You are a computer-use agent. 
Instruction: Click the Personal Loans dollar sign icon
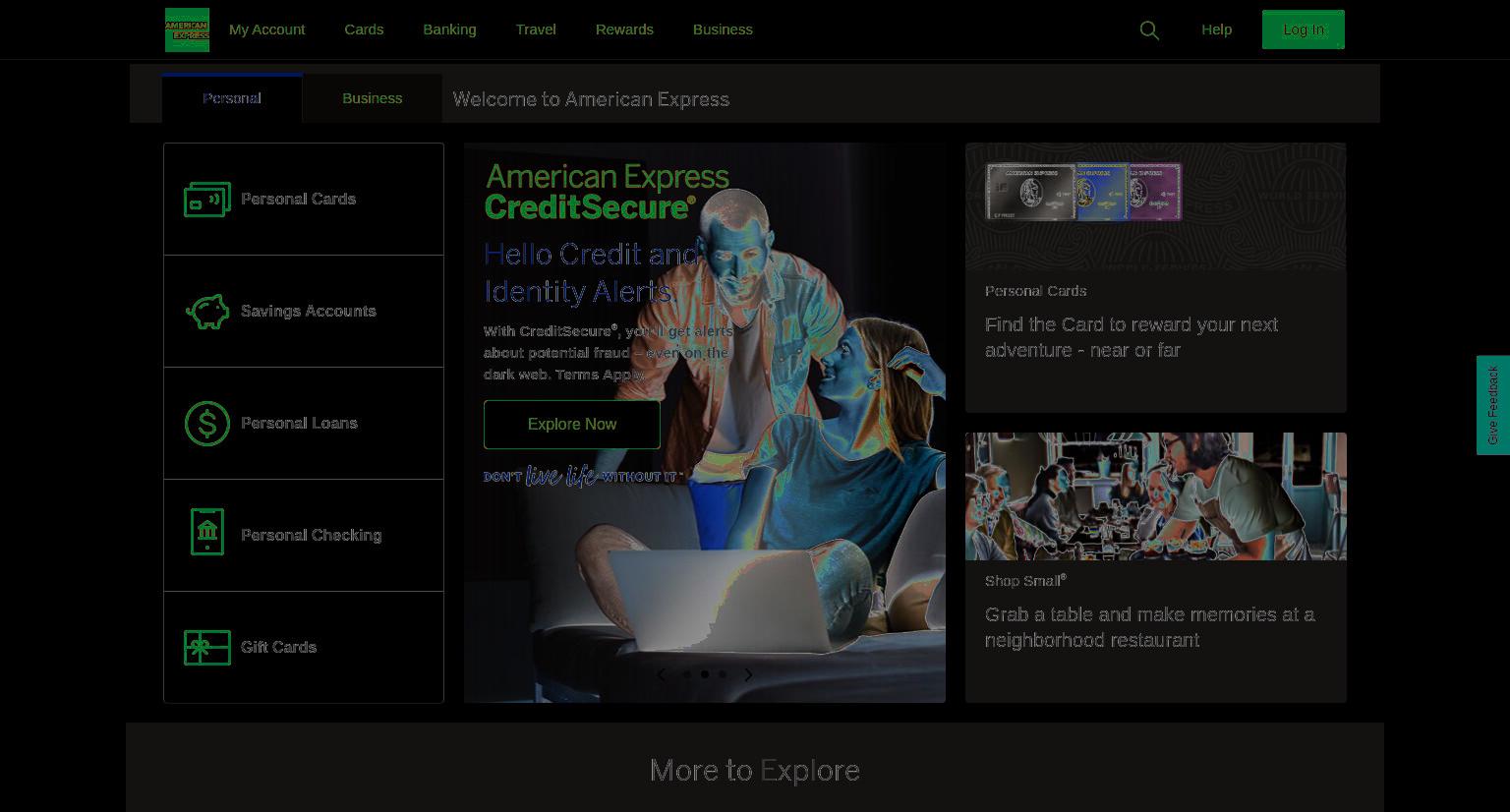click(x=207, y=424)
